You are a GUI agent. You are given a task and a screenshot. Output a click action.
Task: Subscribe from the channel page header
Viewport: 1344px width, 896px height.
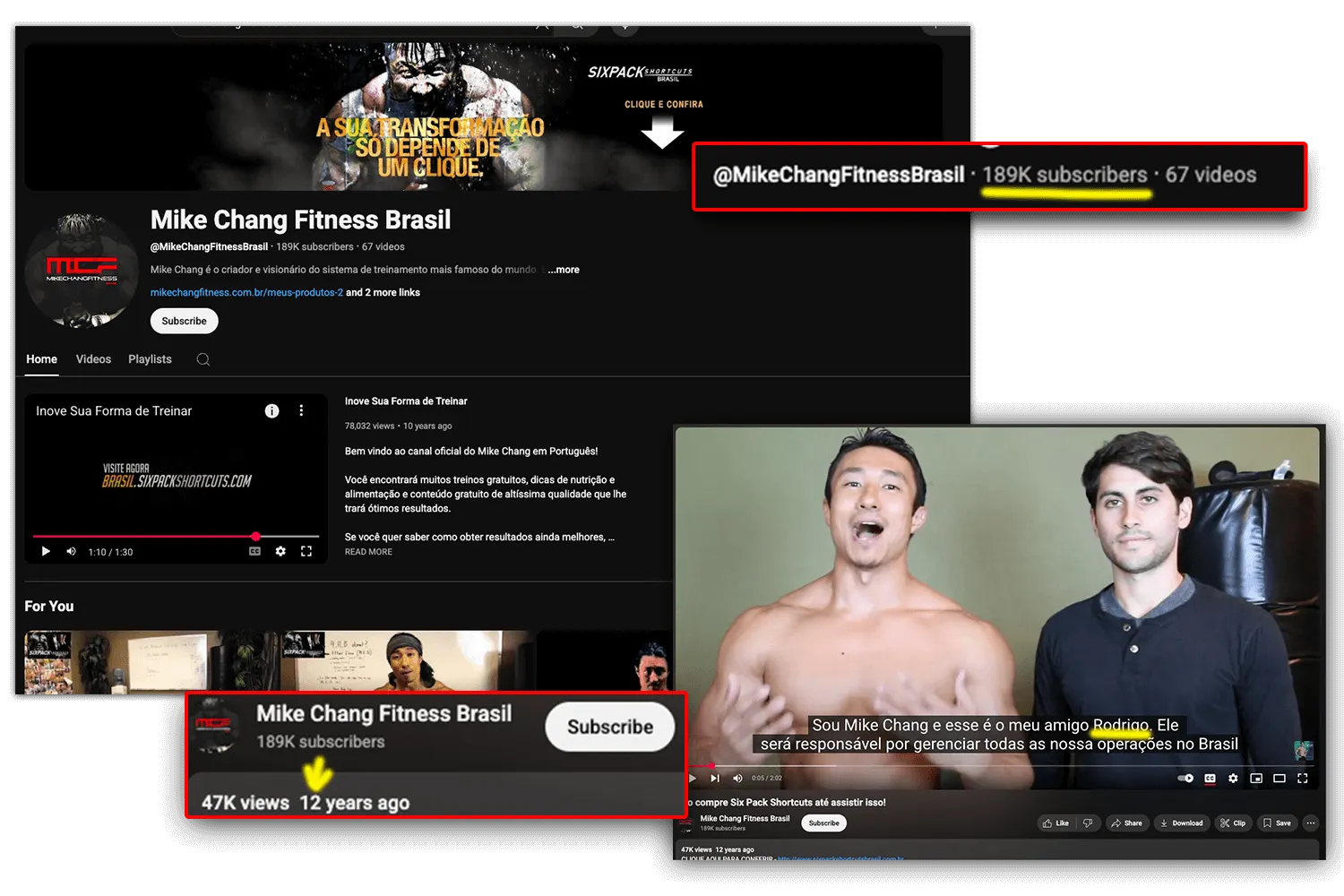(x=184, y=321)
